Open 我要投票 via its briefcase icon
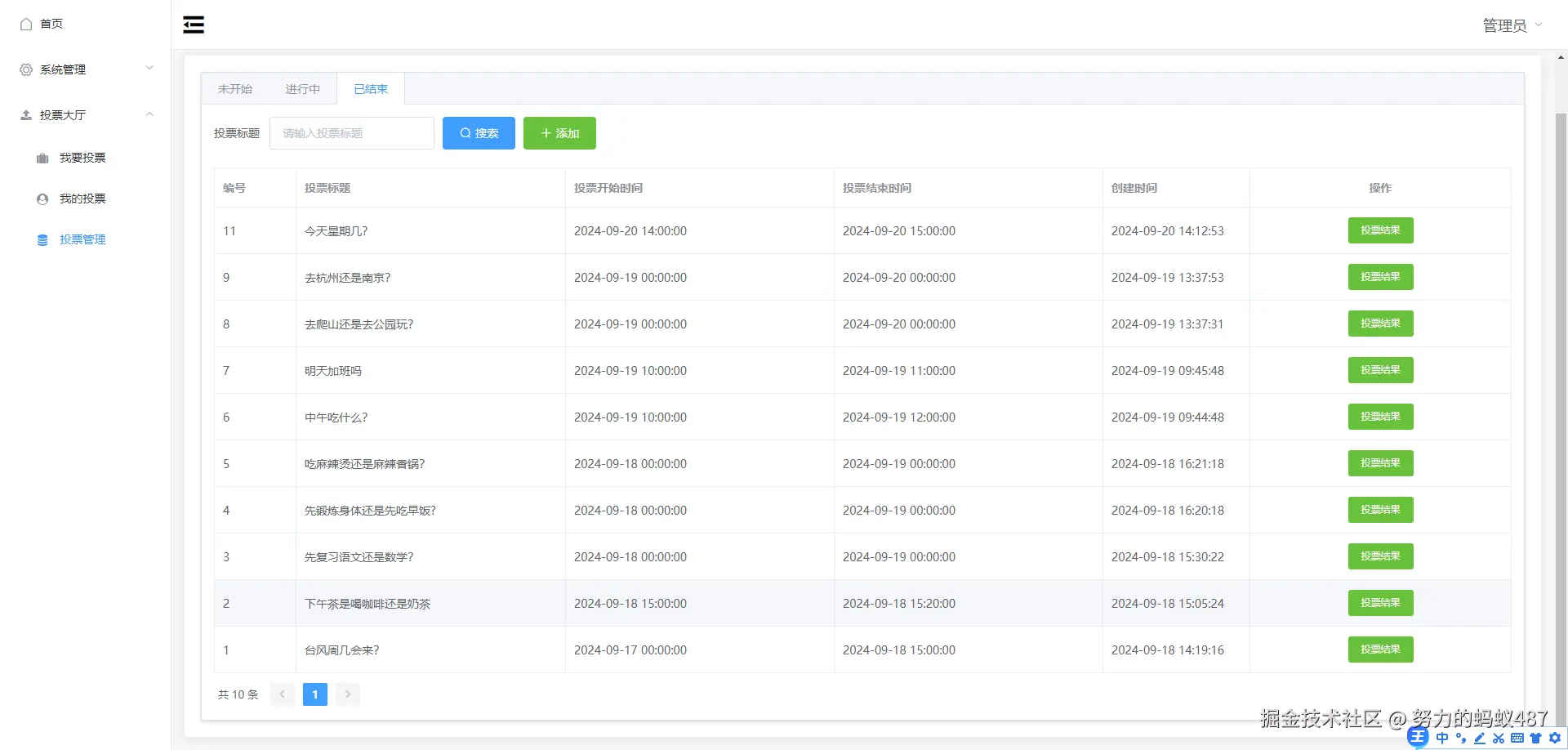The height and width of the screenshot is (750, 1568). coord(42,158)
